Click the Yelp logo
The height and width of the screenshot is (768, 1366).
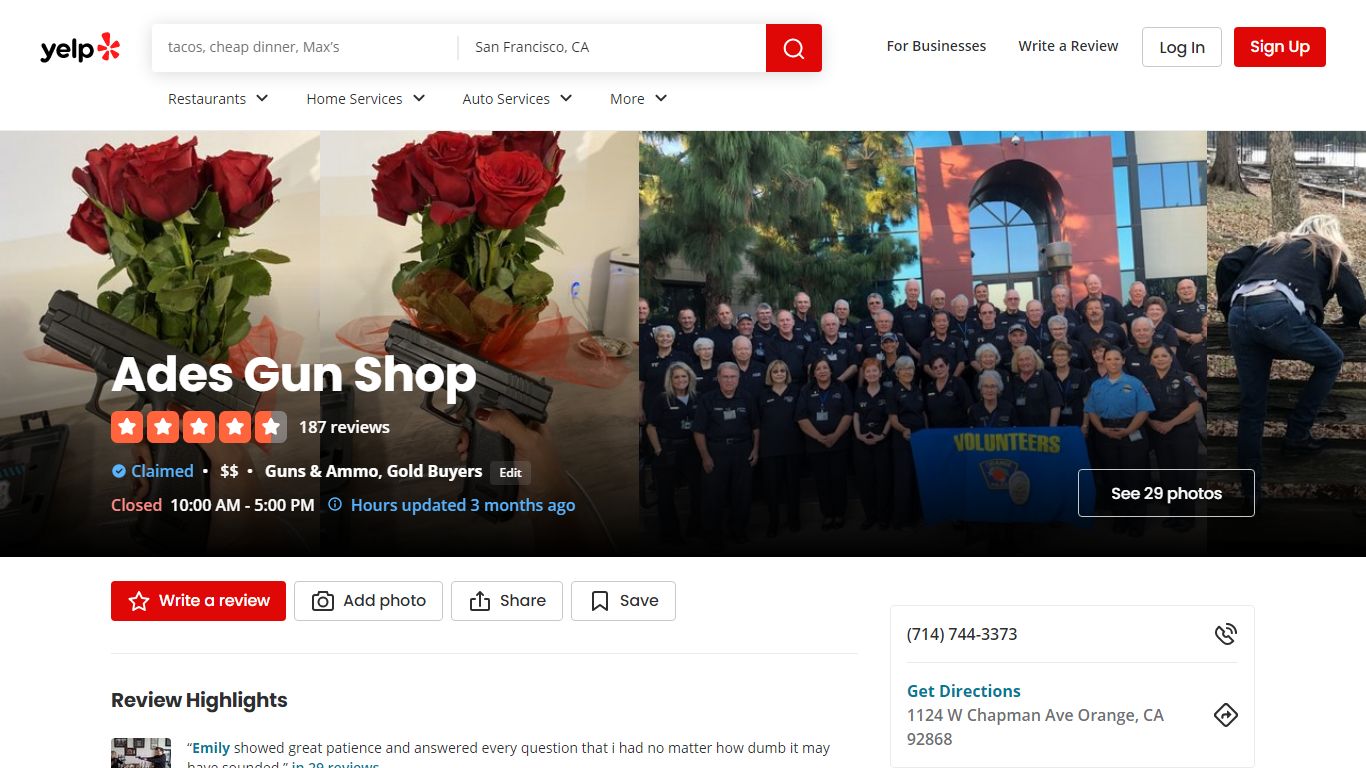pyautogui.click(x=80, y=47)
